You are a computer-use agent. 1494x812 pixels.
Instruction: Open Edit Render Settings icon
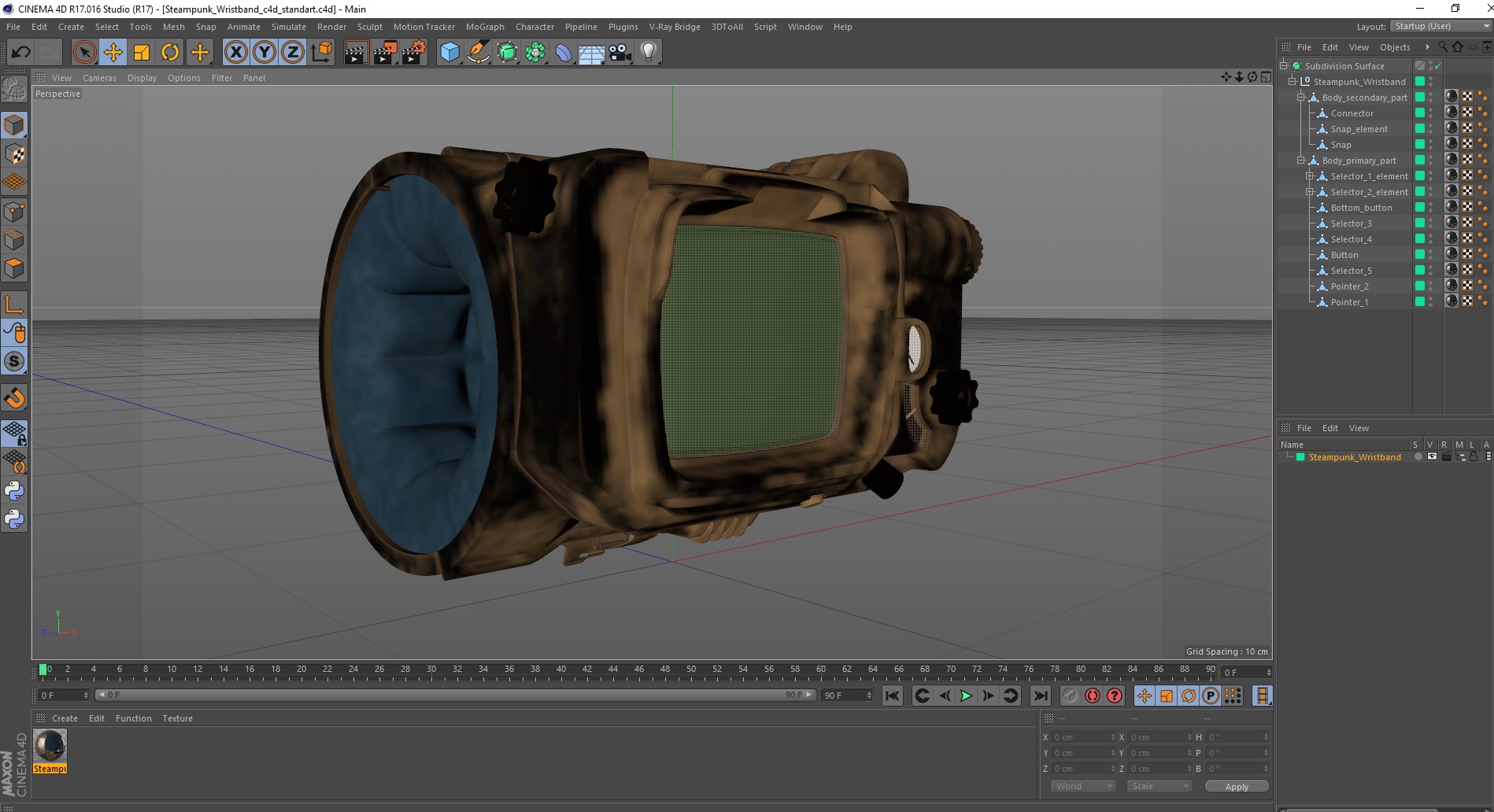pyautogui.click(x=414, y=53)
